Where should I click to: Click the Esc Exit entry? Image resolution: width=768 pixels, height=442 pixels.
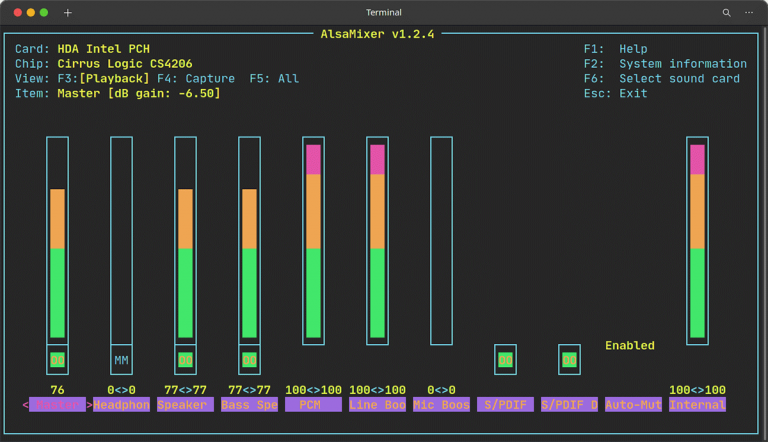(x=616, y=93)
